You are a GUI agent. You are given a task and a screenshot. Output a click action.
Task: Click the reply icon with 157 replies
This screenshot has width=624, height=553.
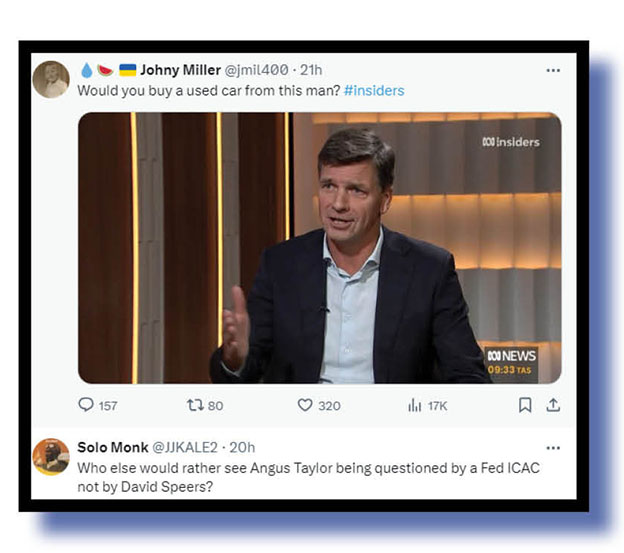tap(86, 405)
